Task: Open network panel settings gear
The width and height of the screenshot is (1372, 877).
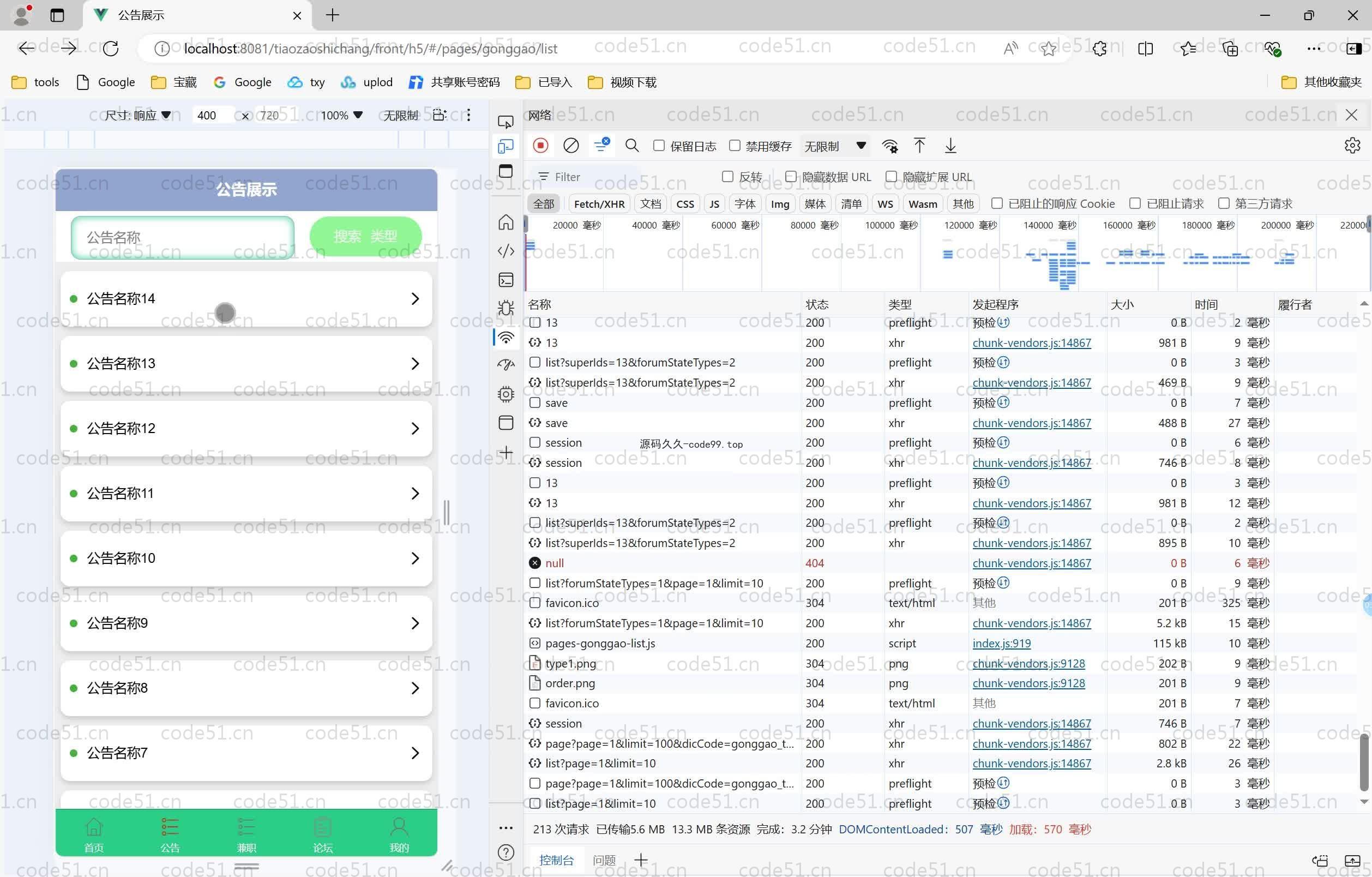Action: tap(1352, 146)
